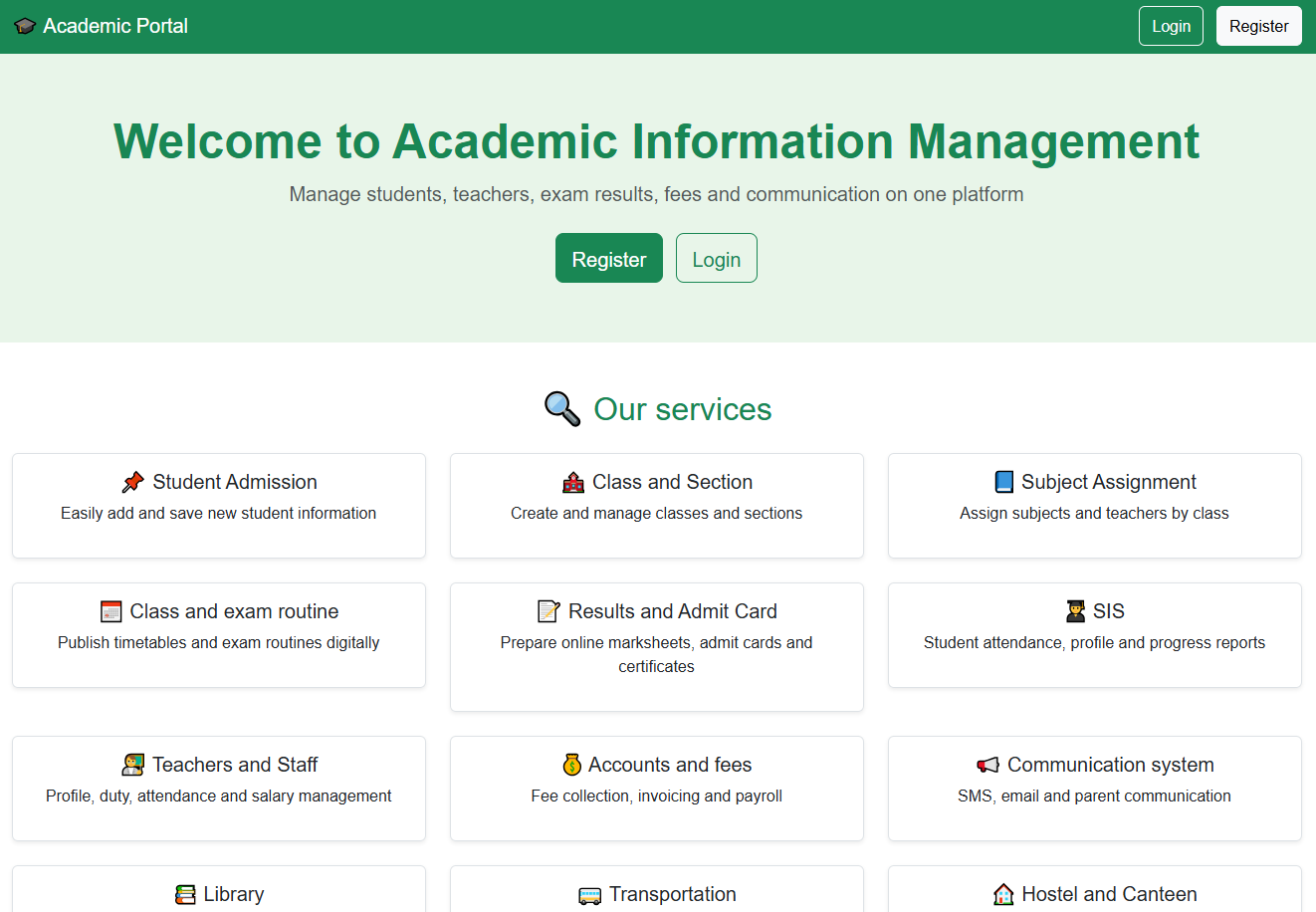Click the outlined Login button in the hero section
The image size is (1316, 912).
click(716, 258)
